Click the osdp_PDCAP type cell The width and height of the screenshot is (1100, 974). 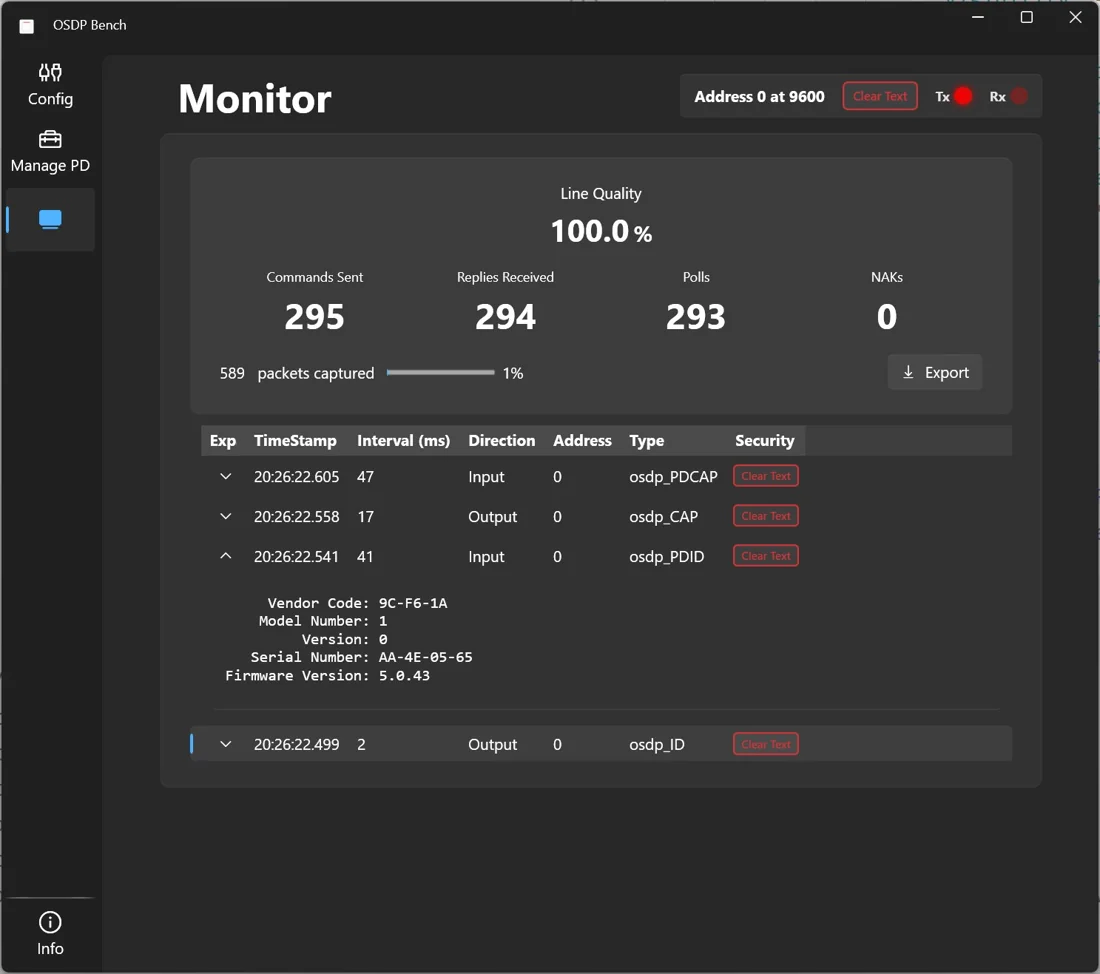(673, 476)
